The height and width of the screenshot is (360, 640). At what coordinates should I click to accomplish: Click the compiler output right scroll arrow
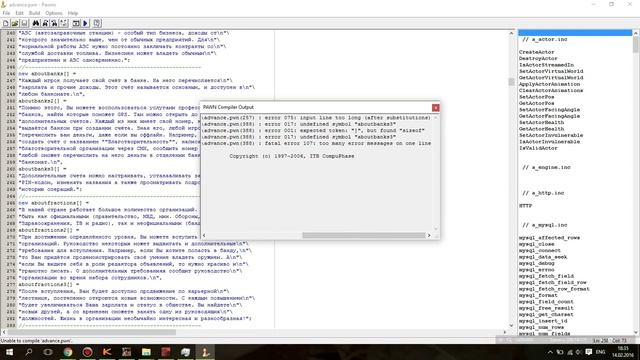(429, 235)
